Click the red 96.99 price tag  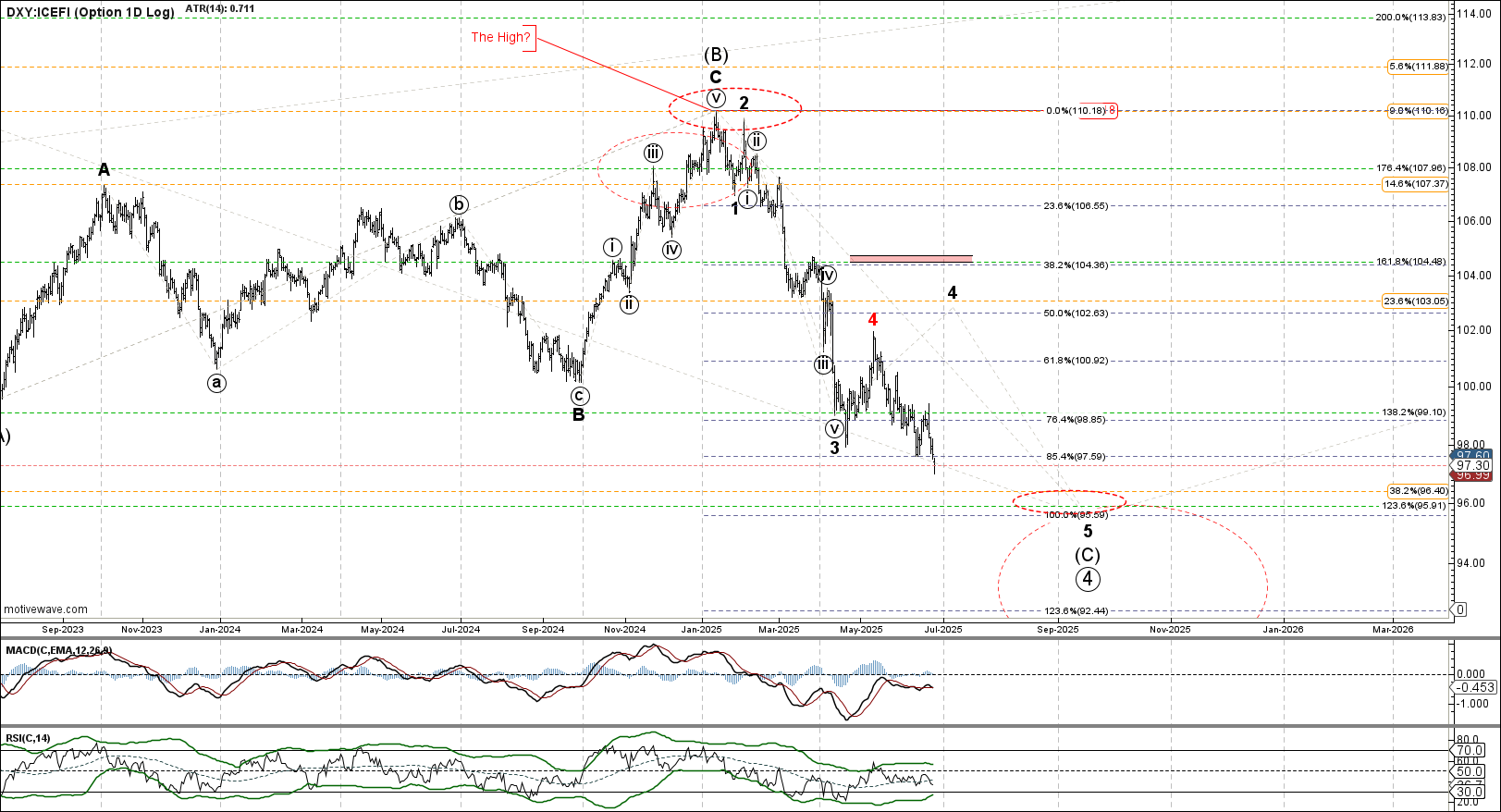[1472, 475]
